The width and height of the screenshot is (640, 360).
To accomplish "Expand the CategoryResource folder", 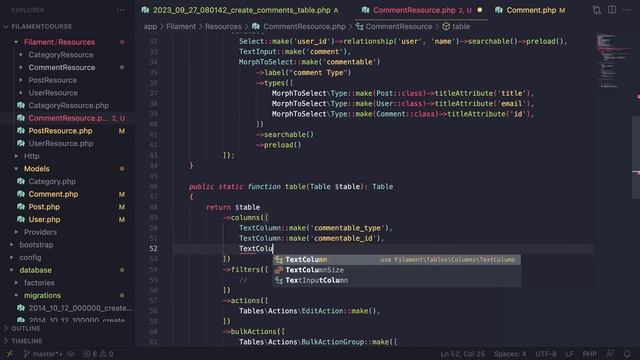I will point(21,55).
